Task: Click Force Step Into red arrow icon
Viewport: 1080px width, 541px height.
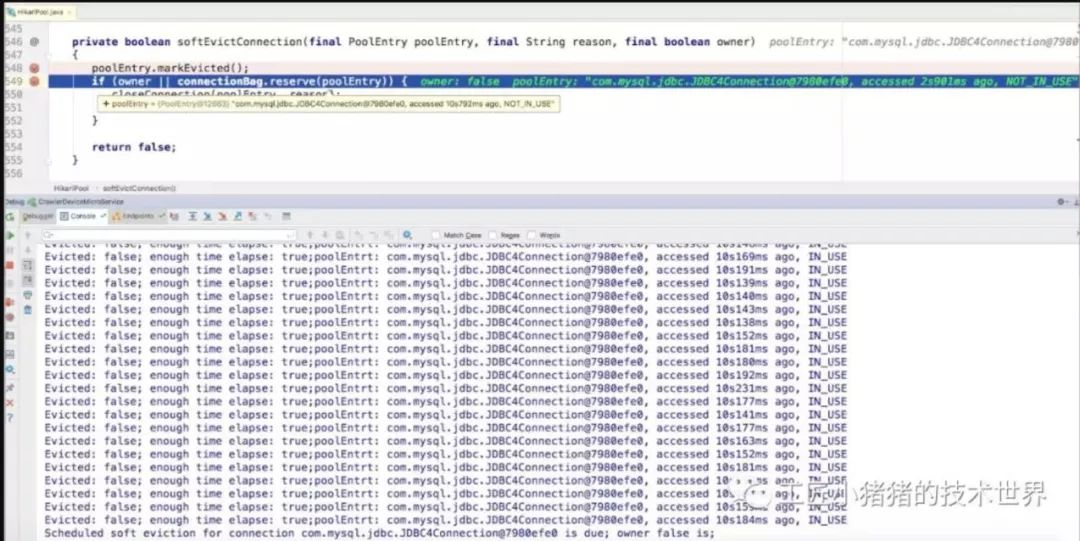Action: pos(222,216)
